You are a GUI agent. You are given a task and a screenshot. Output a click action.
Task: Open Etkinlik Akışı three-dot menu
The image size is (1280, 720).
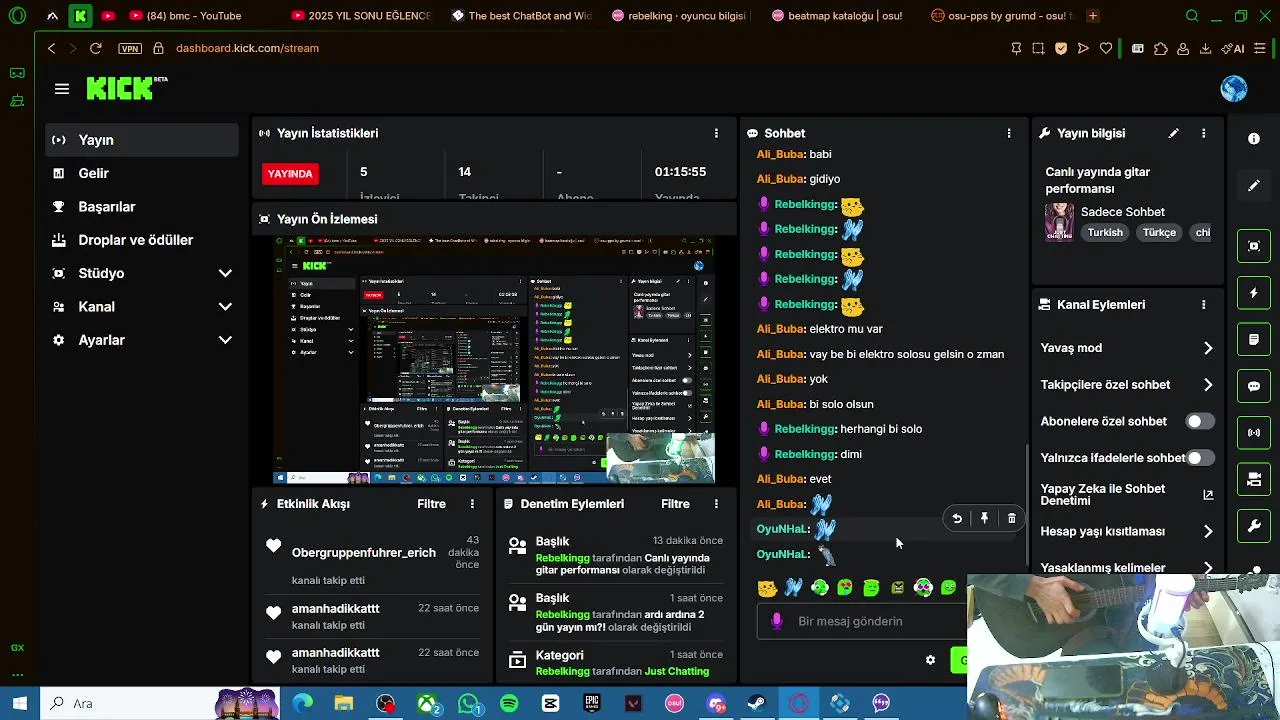point(473,504)
